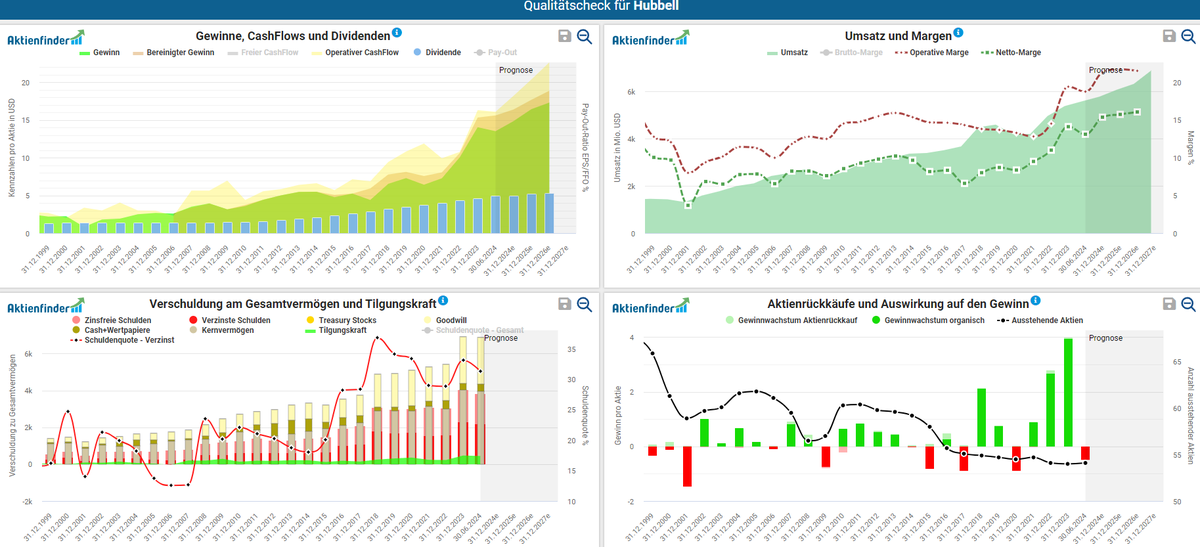The image size is (1200, 547).
Task: Toggle Zinsfreie Schulden legend entry
Action: pyautogui.click(x=111, y=319)
